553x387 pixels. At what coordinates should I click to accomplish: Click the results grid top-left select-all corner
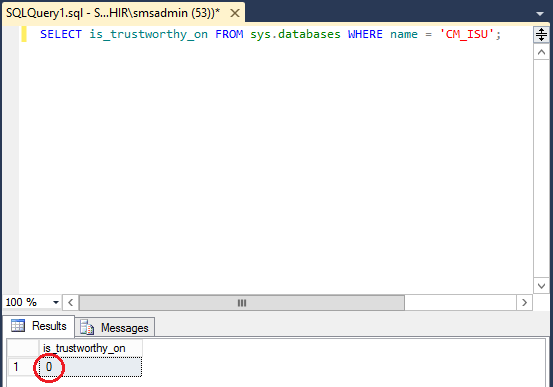[x=23, y=348]
